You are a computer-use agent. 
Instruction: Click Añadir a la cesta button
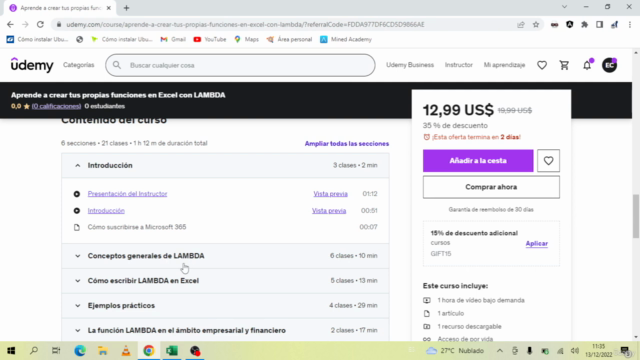[478, 160]
